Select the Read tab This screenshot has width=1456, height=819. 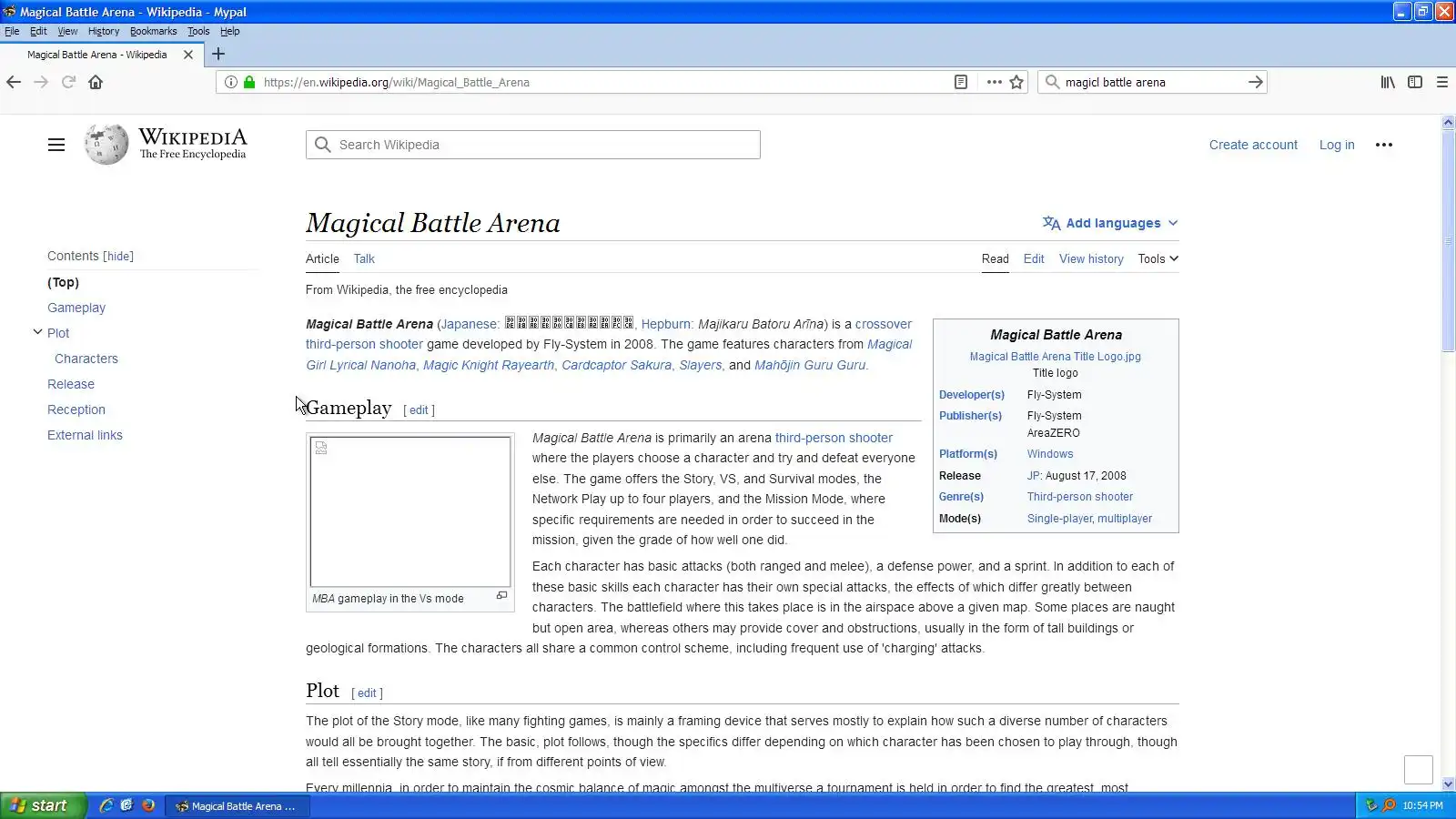[x=995, y=258]
